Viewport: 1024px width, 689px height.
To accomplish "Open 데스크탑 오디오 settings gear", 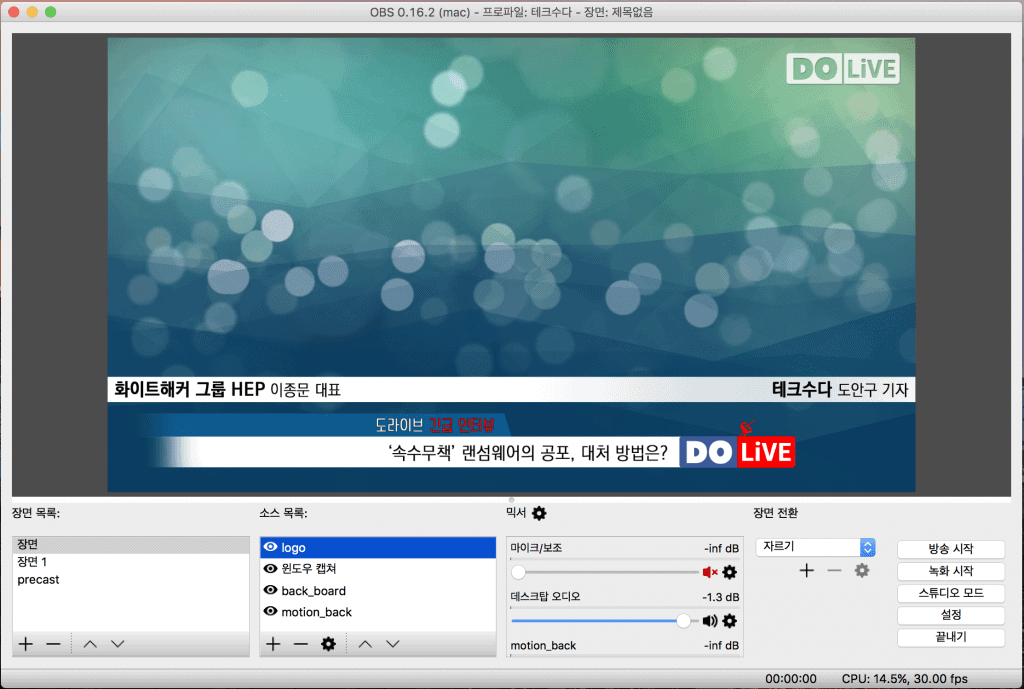I will tap(730, 621).
